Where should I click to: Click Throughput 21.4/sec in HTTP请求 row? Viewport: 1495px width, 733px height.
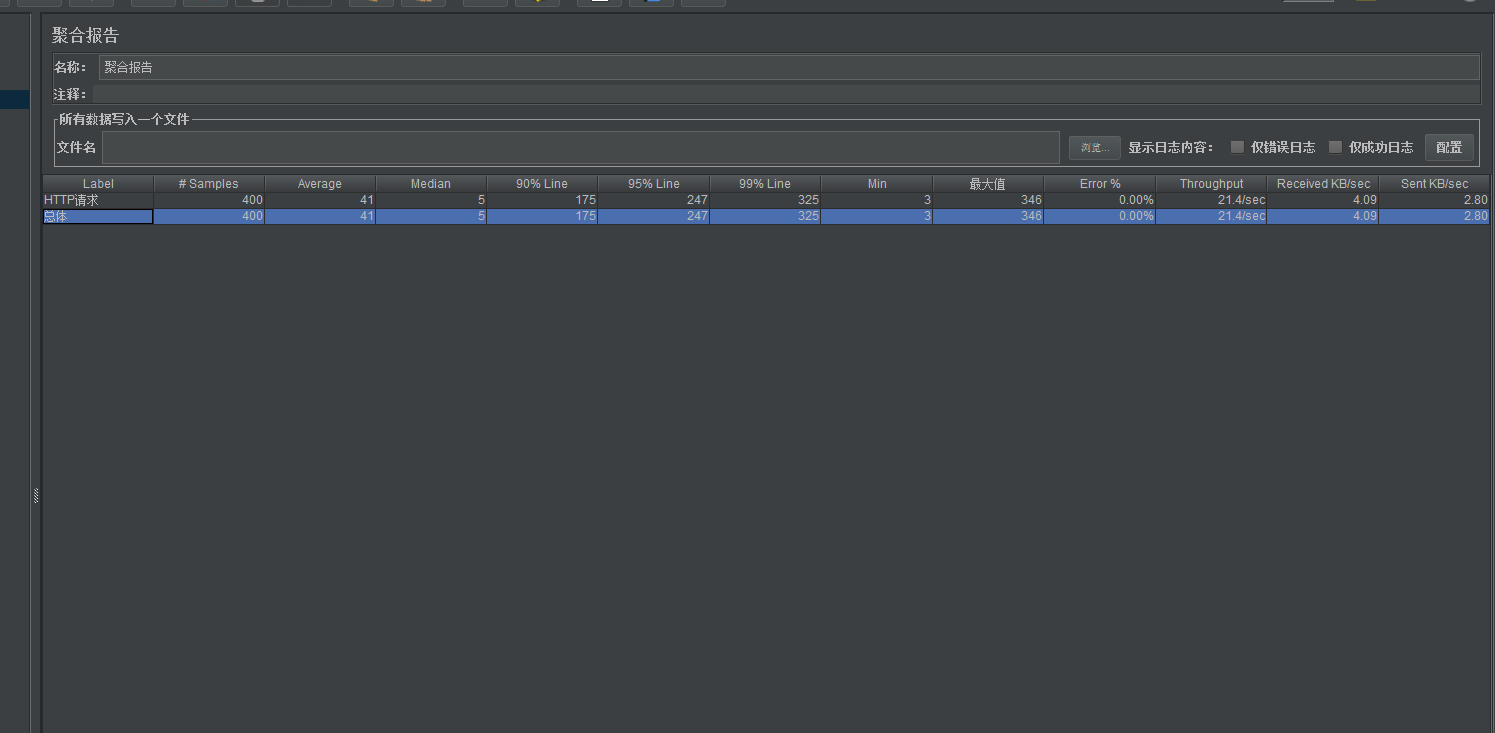point(1211,200)
